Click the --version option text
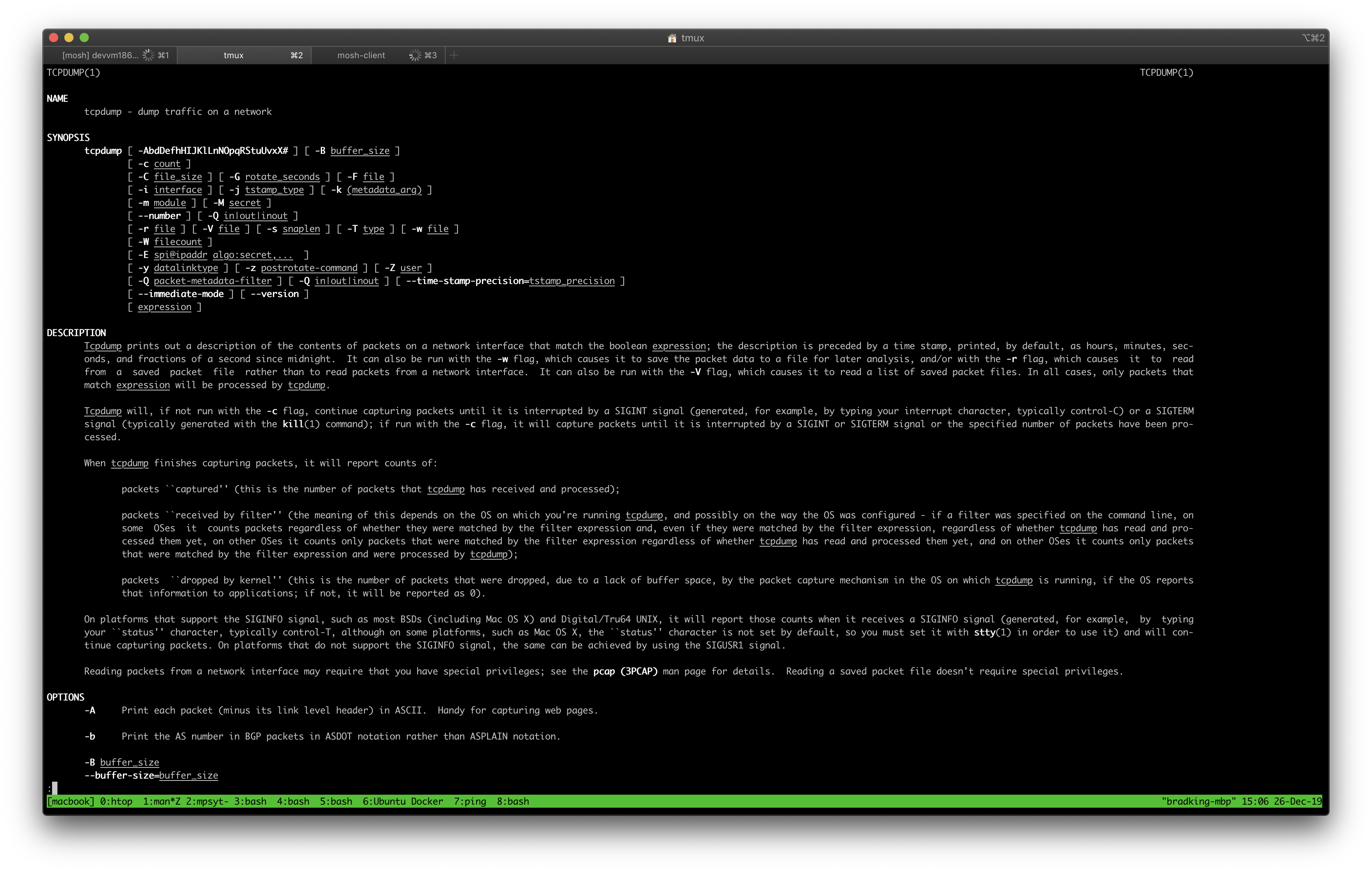 click(x=274, y=294)
